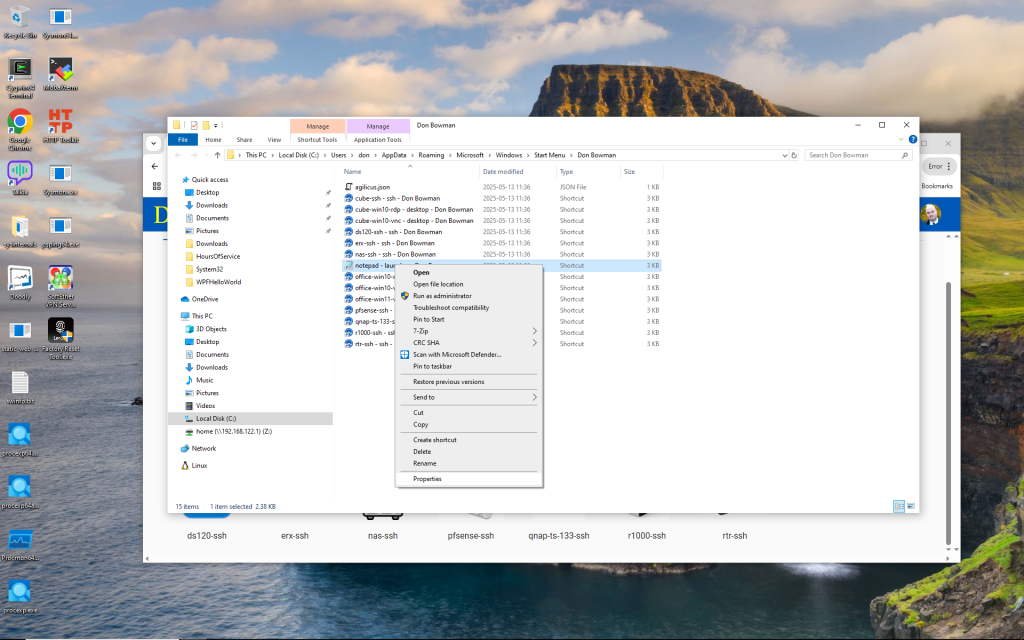Click the Up arrow navigation button
This screenshot has width=1024, height=640.
[x=218, y=155]
